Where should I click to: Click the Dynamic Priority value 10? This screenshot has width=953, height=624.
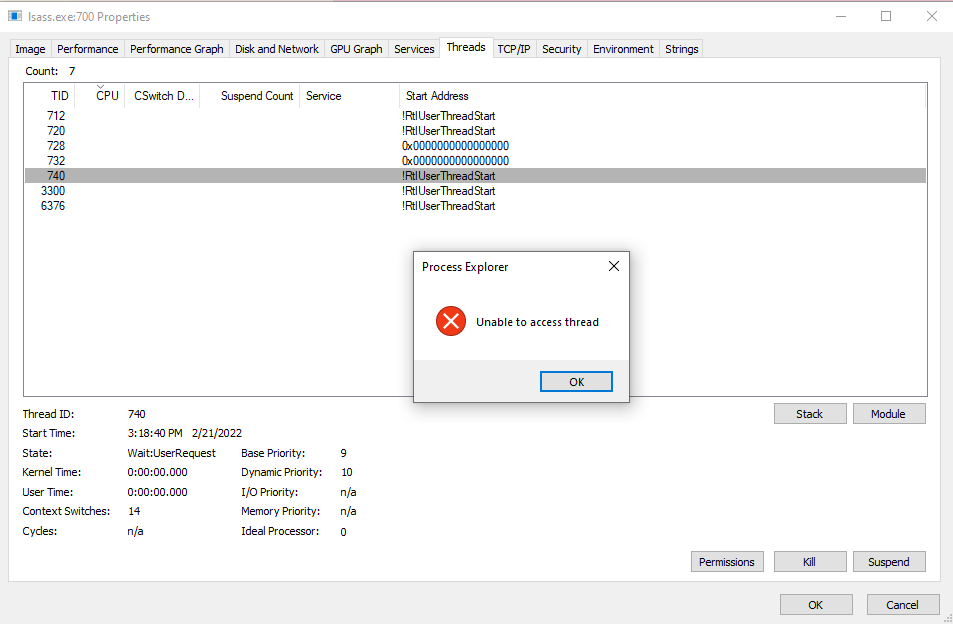pos(346,472)
